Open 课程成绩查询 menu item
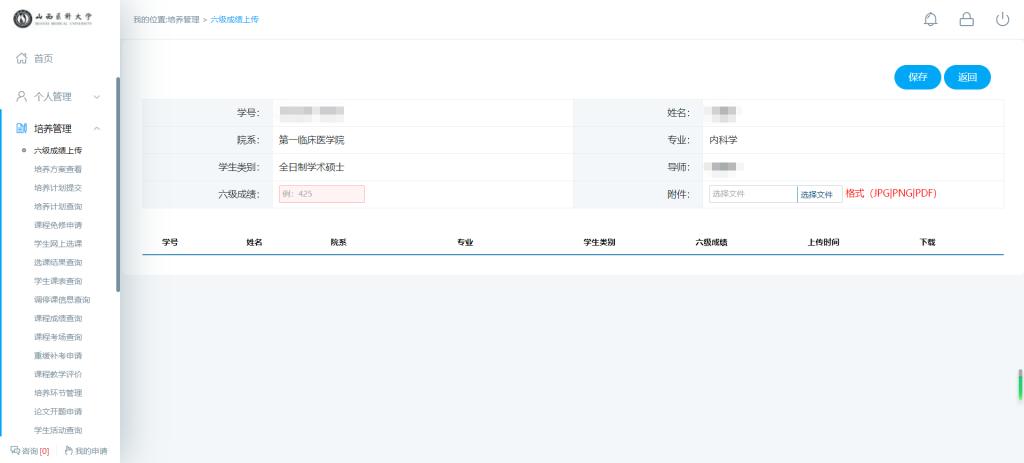This screenshot has height=463, width=1024. pyautogui.click(x=58, y=318)
